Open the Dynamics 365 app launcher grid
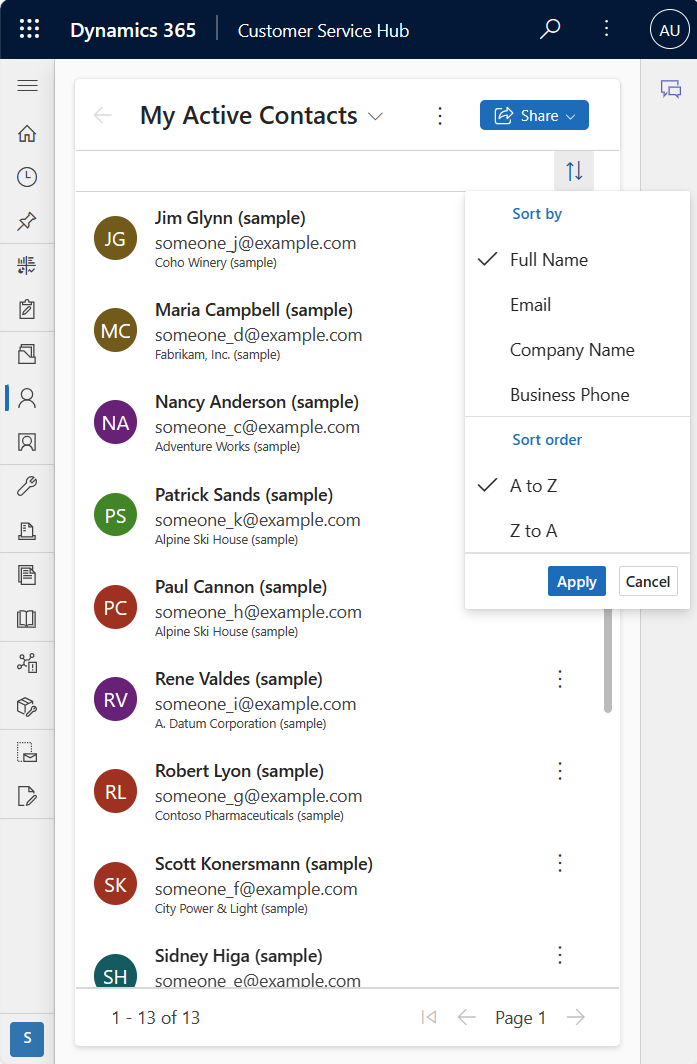The image size is (697, 1064). pyautogui.click(x=29, y=29)
